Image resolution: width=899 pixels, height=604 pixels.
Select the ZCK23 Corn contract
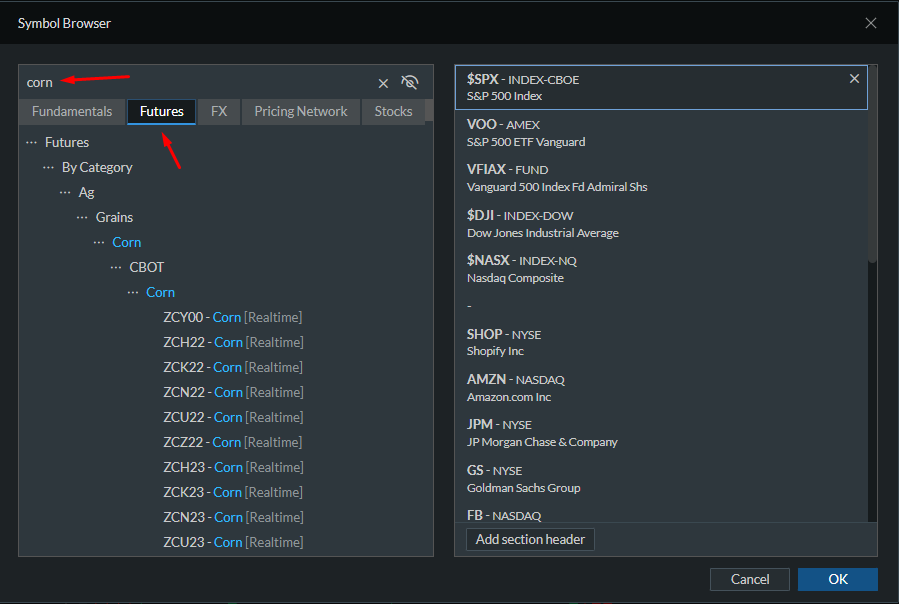pos(233,492)
